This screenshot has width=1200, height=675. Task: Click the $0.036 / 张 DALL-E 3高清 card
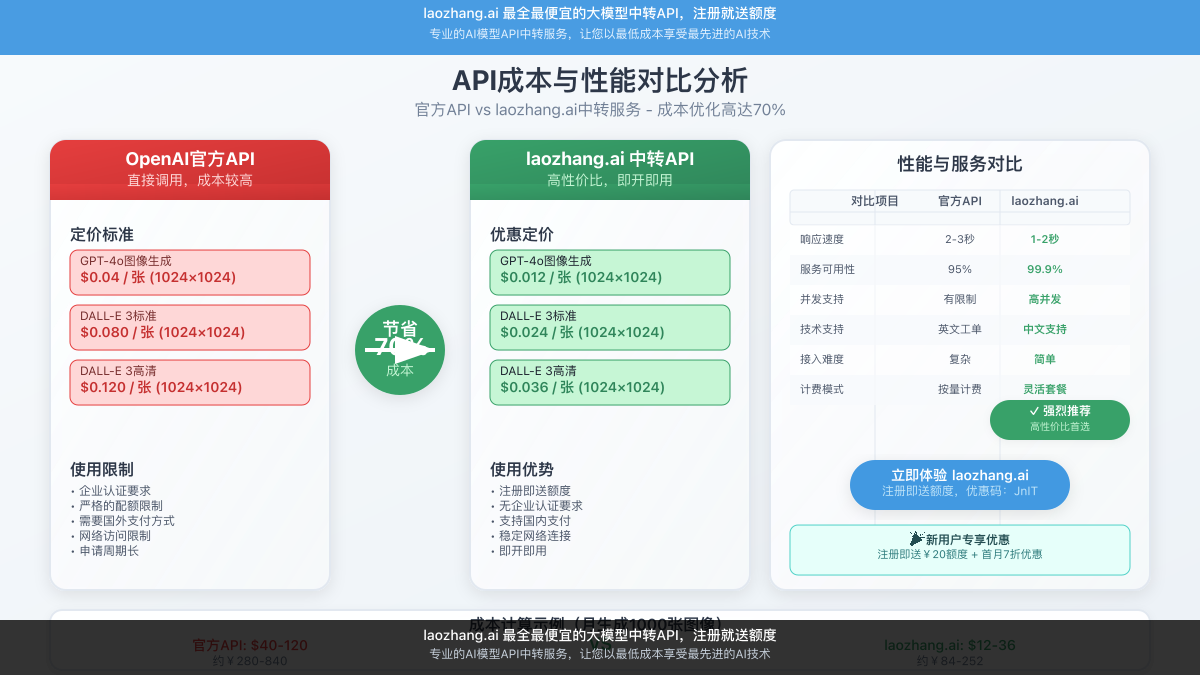610,382
